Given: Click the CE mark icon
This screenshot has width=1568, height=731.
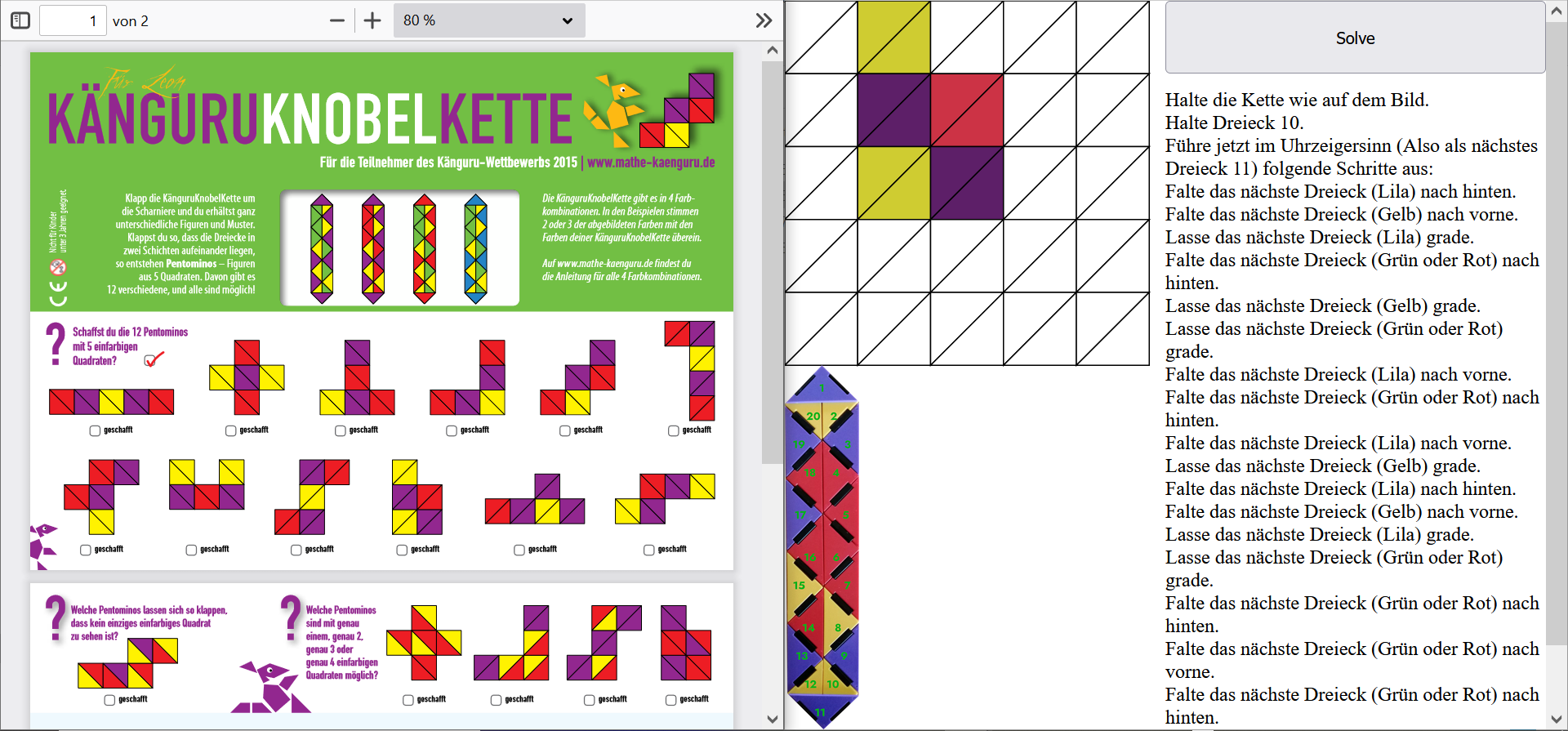Looking at the screenshot, I should (58, 293).
